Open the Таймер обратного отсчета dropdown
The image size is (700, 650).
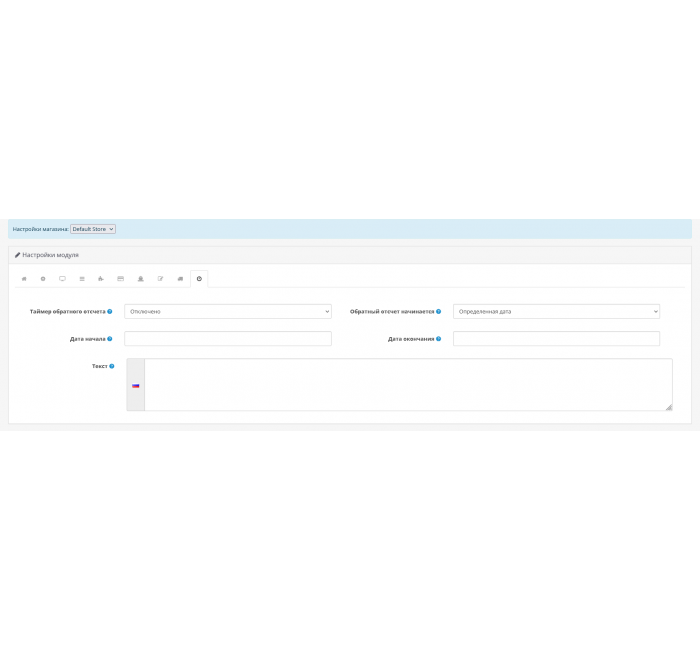pyautogui.click(x=228, y=312)
